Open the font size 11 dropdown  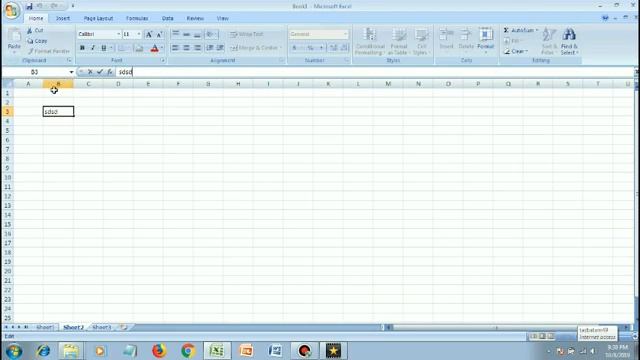click(139, 34)
